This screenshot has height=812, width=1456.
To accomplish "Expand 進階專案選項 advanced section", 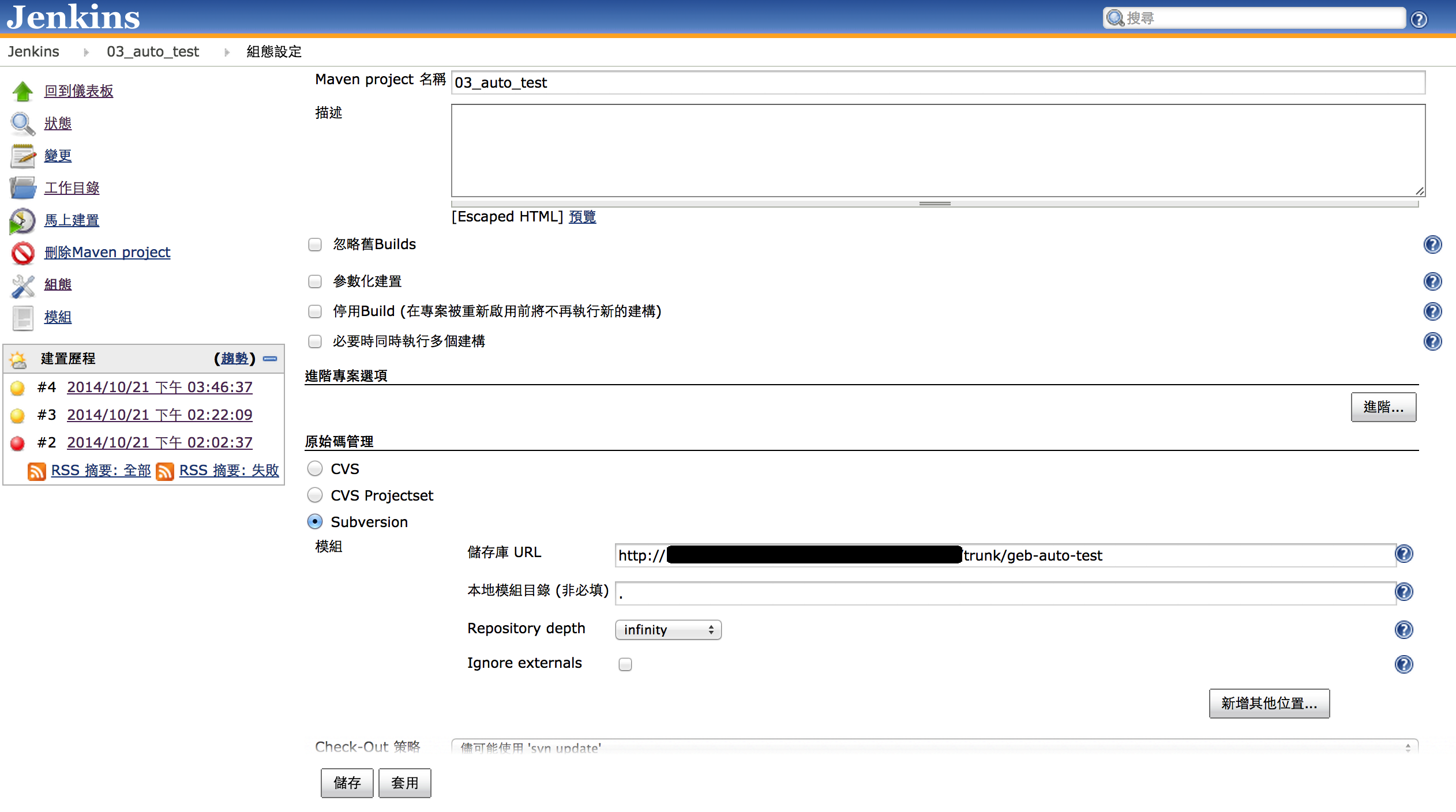I will coord(1384,407).
